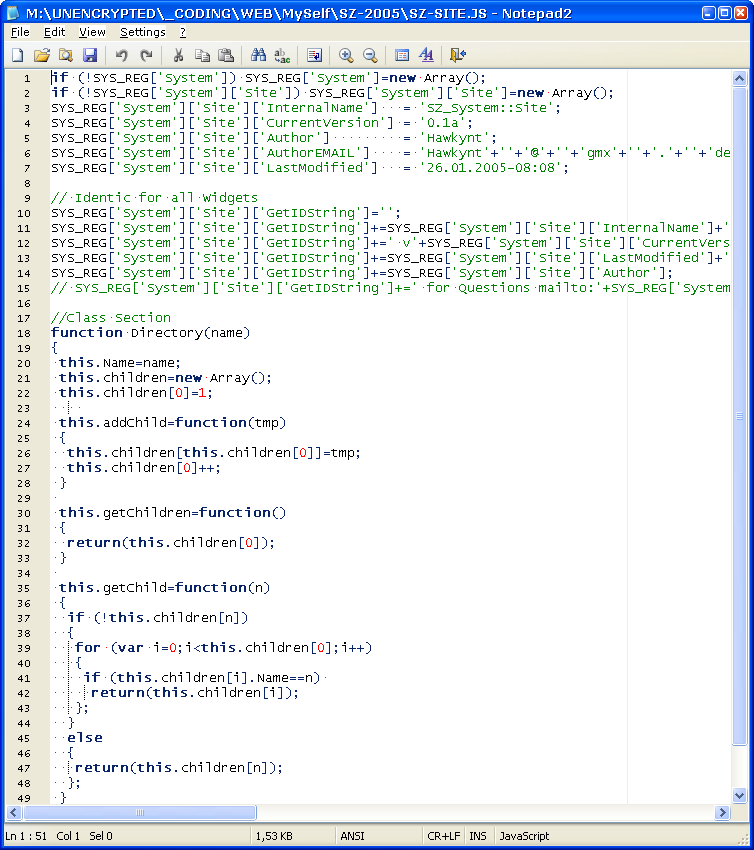754x850 pixels.
Task: Open the ? help menu
Action: [x=183, y=33]
